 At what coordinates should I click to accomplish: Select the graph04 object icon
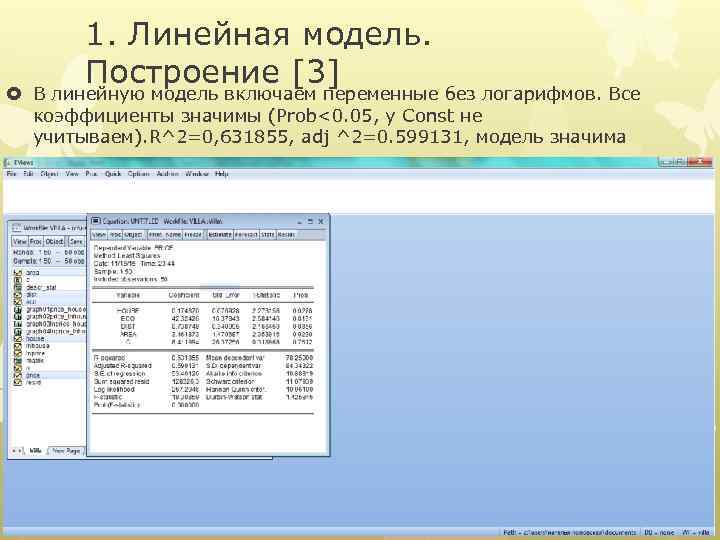(18, 332)
